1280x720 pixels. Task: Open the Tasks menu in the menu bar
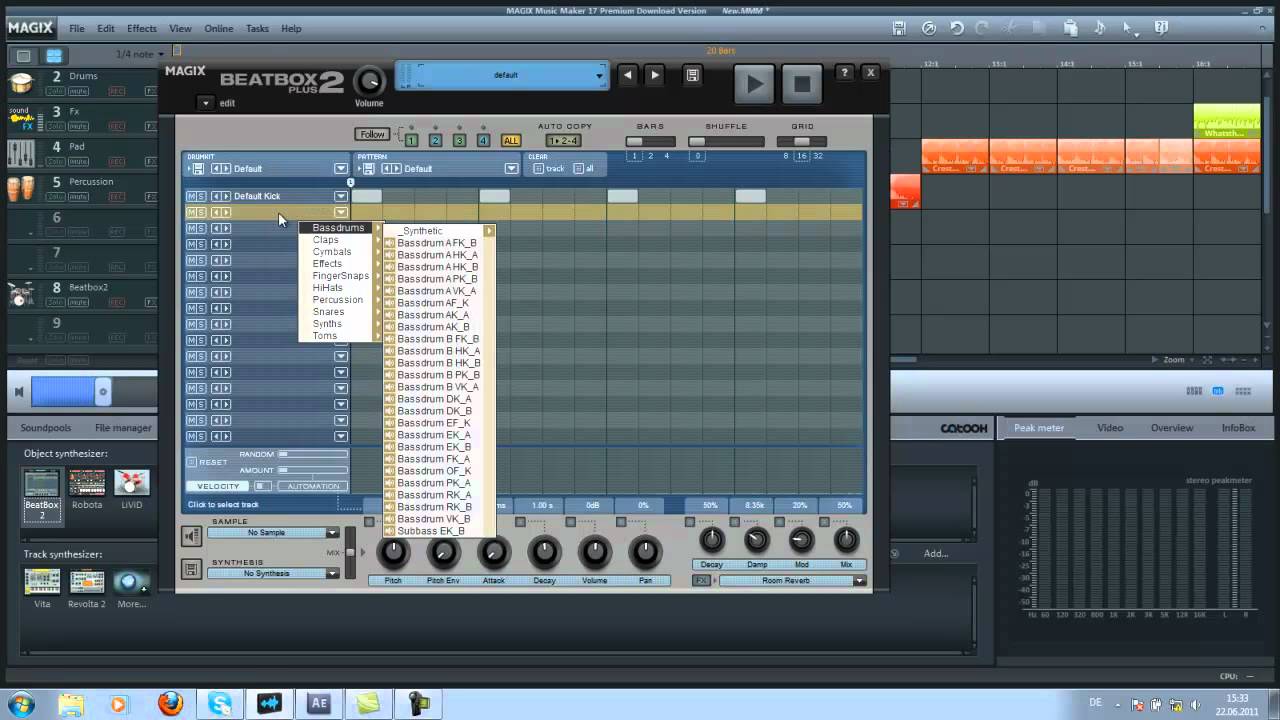257,29
